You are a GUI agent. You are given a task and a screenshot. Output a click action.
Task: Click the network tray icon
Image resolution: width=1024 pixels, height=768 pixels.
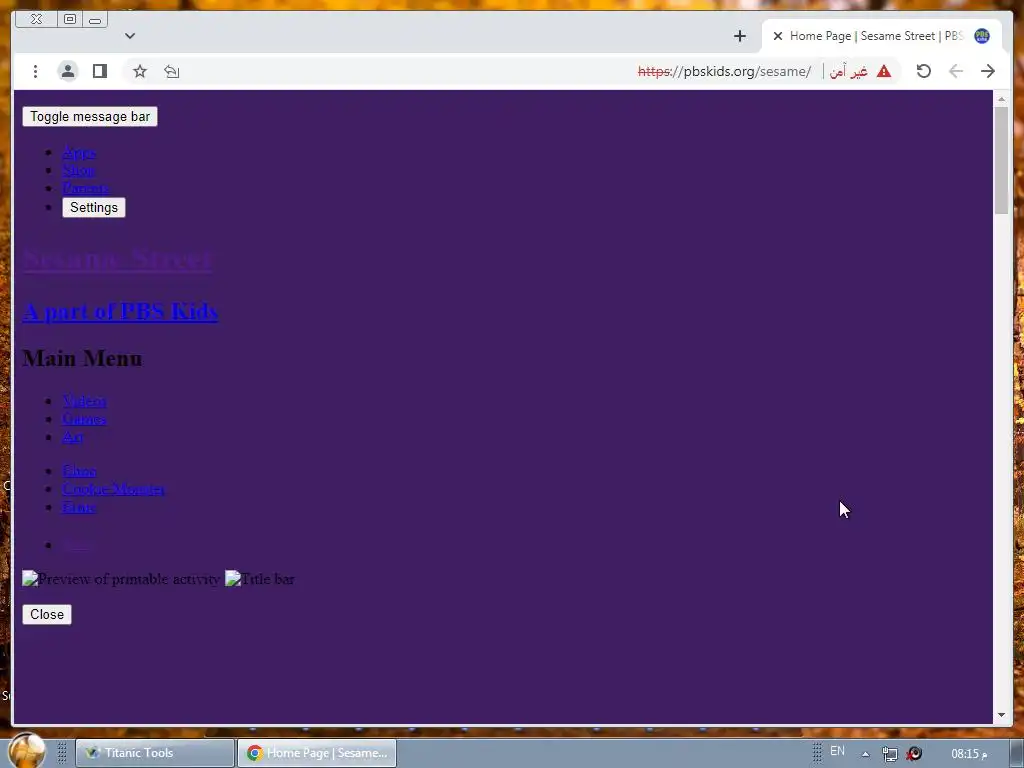click(x=889, y=754)
